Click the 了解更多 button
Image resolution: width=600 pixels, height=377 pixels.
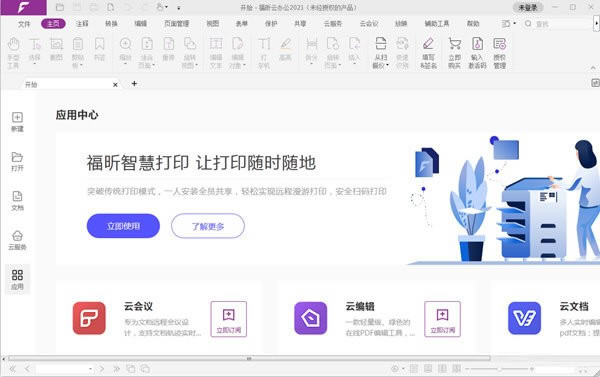(208, 226)
